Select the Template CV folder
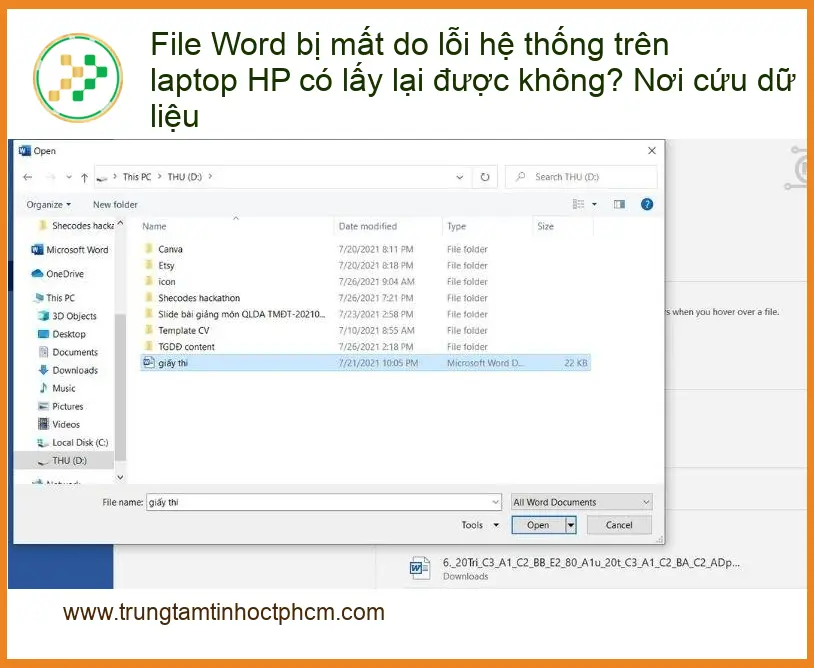The width and height of the screenshot is (814, 668). pos(365,331)
